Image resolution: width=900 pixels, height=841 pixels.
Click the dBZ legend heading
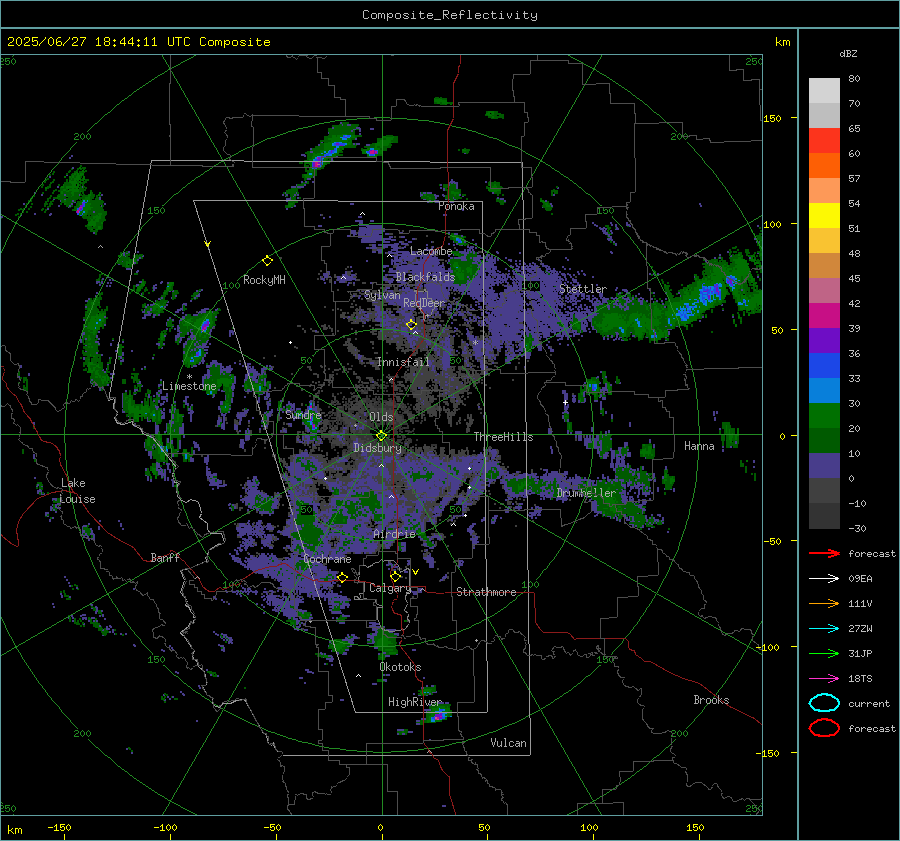848,54
